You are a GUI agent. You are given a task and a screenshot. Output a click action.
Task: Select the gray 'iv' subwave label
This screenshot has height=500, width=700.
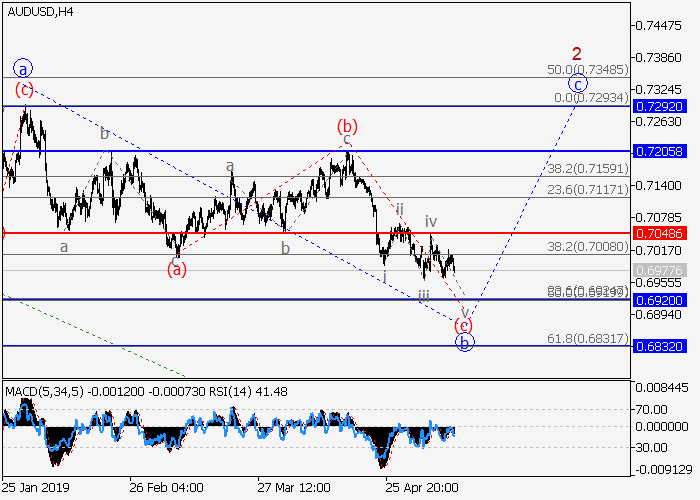coord(431,221)
